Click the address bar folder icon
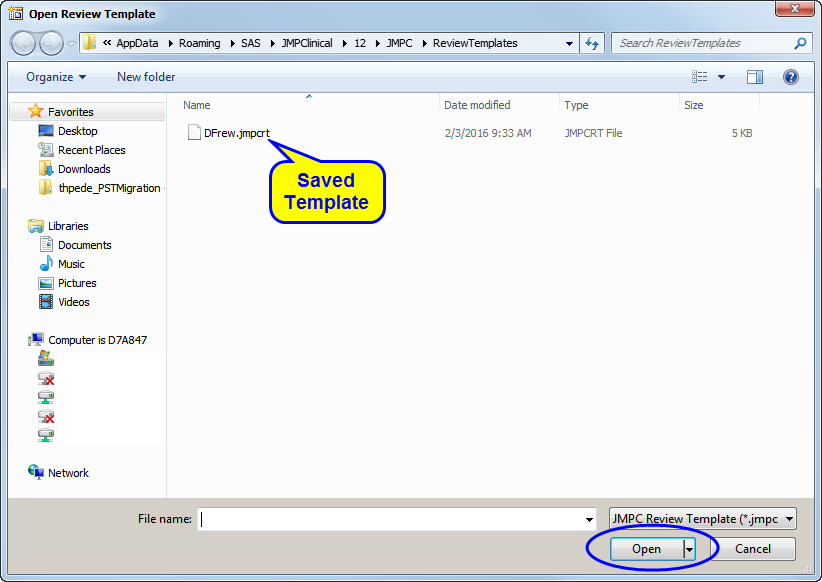Image resolution: width=822 pixels, height=582 pixels. (x=90, y=42)
